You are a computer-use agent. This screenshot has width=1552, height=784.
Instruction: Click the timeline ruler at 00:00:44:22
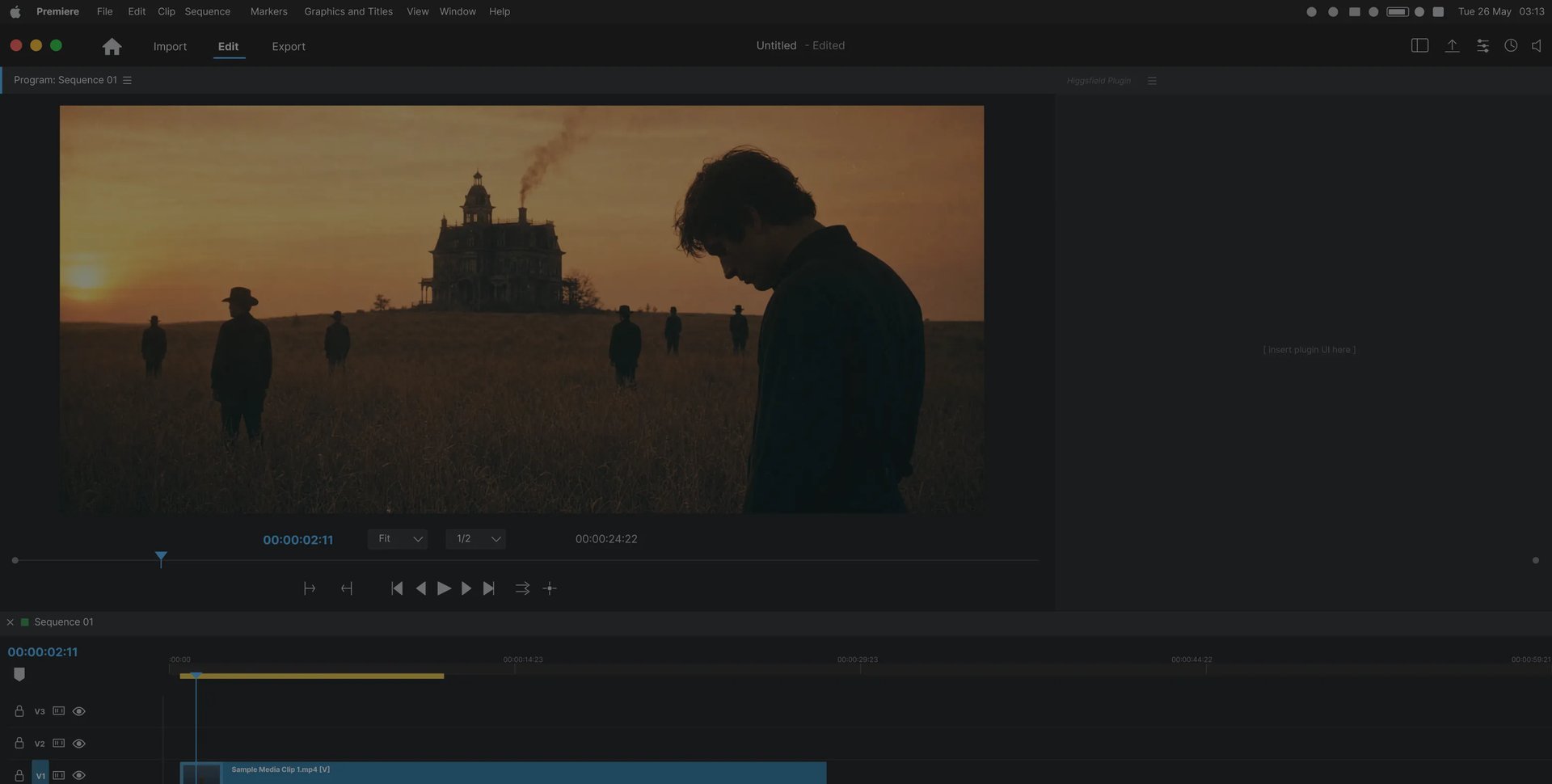(1191, 660)
